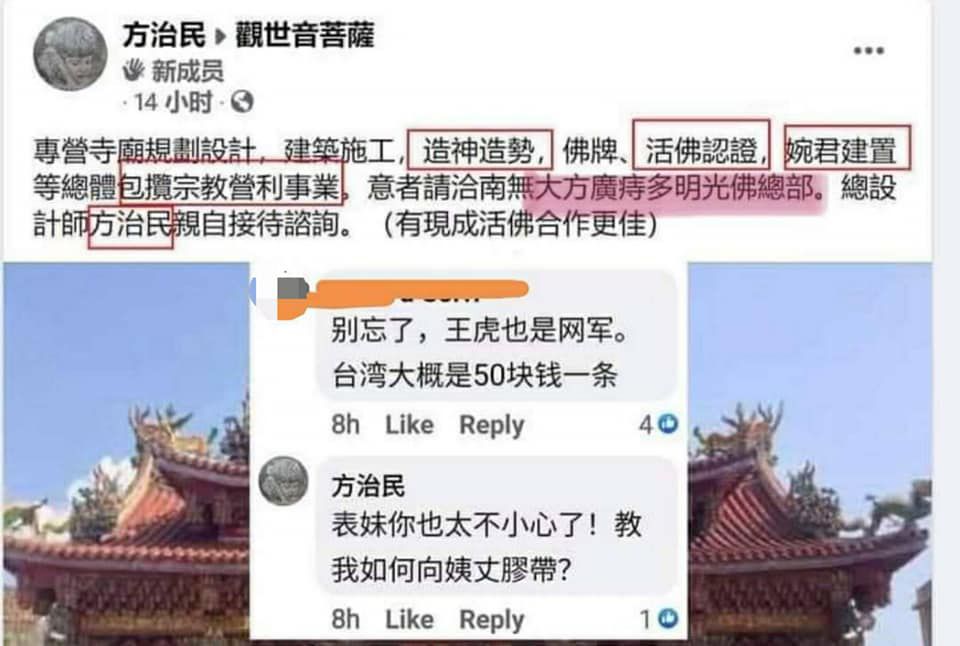
Task: Open the three-dot post options menu
Action: click(x=869, y=50)
